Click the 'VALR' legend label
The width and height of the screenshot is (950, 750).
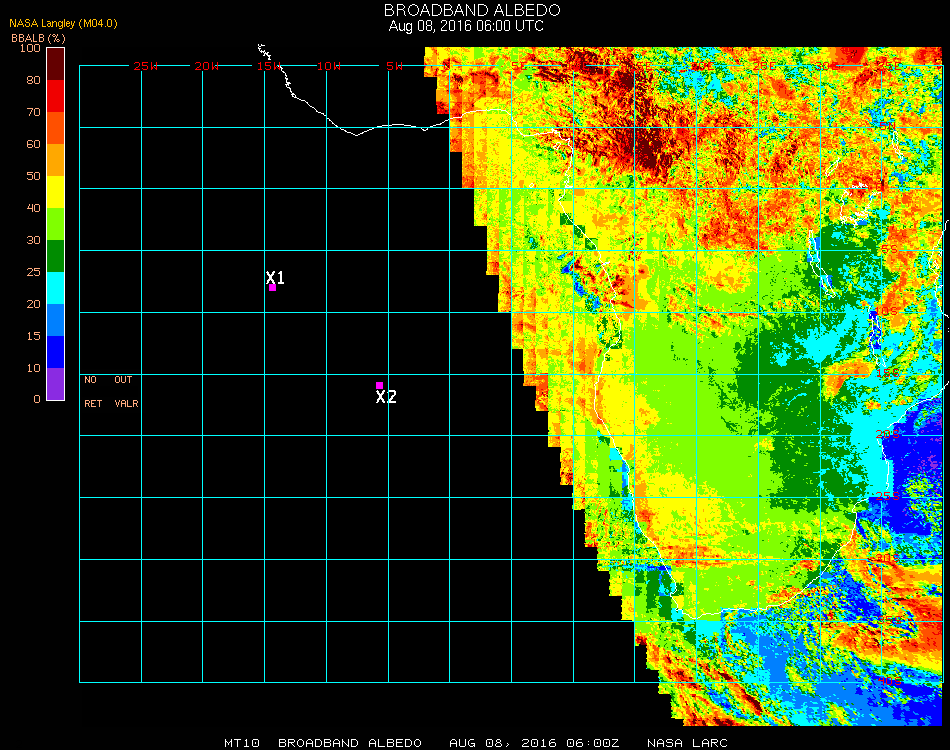pyautogui.click(x=126, y=403)
